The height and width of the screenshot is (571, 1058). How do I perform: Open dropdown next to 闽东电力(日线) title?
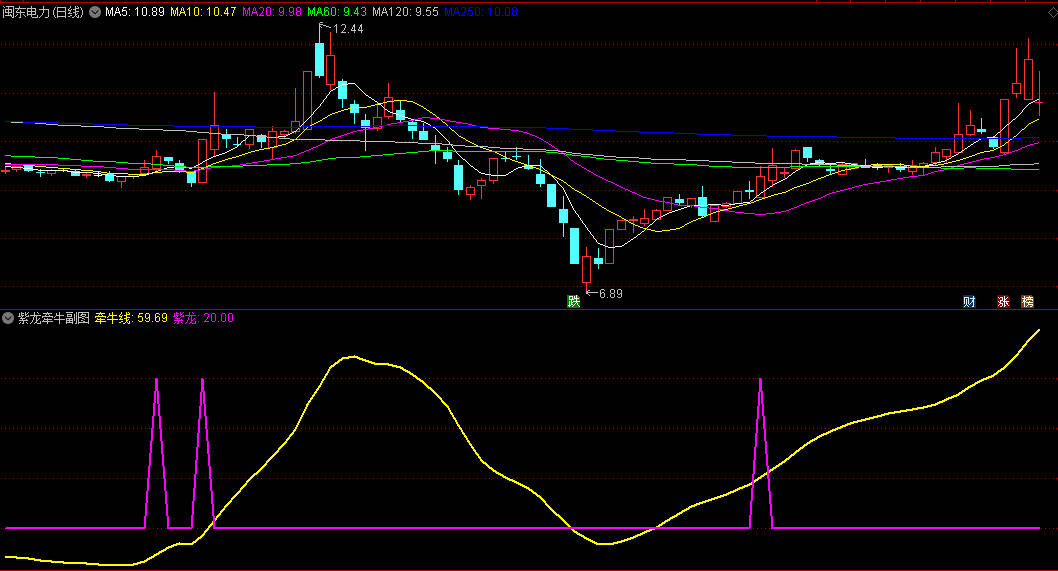[x=95, y=12]
